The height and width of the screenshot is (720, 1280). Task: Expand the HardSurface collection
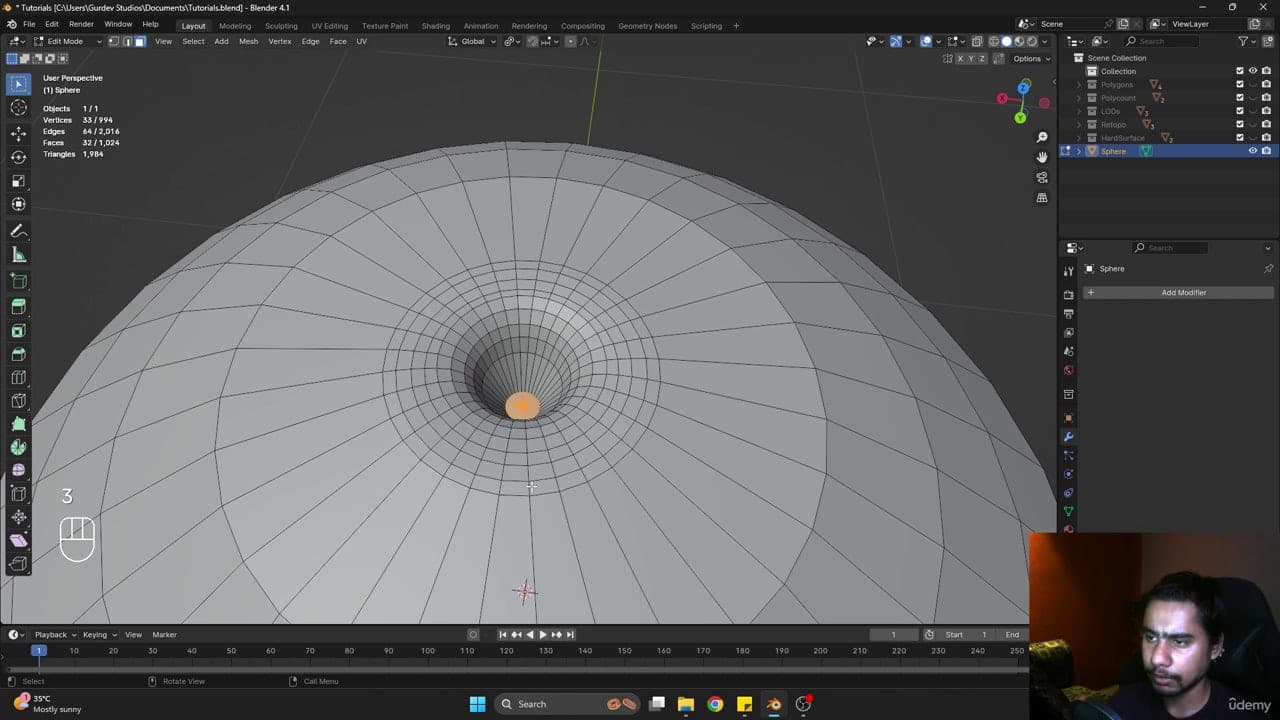coord(1079,138)
